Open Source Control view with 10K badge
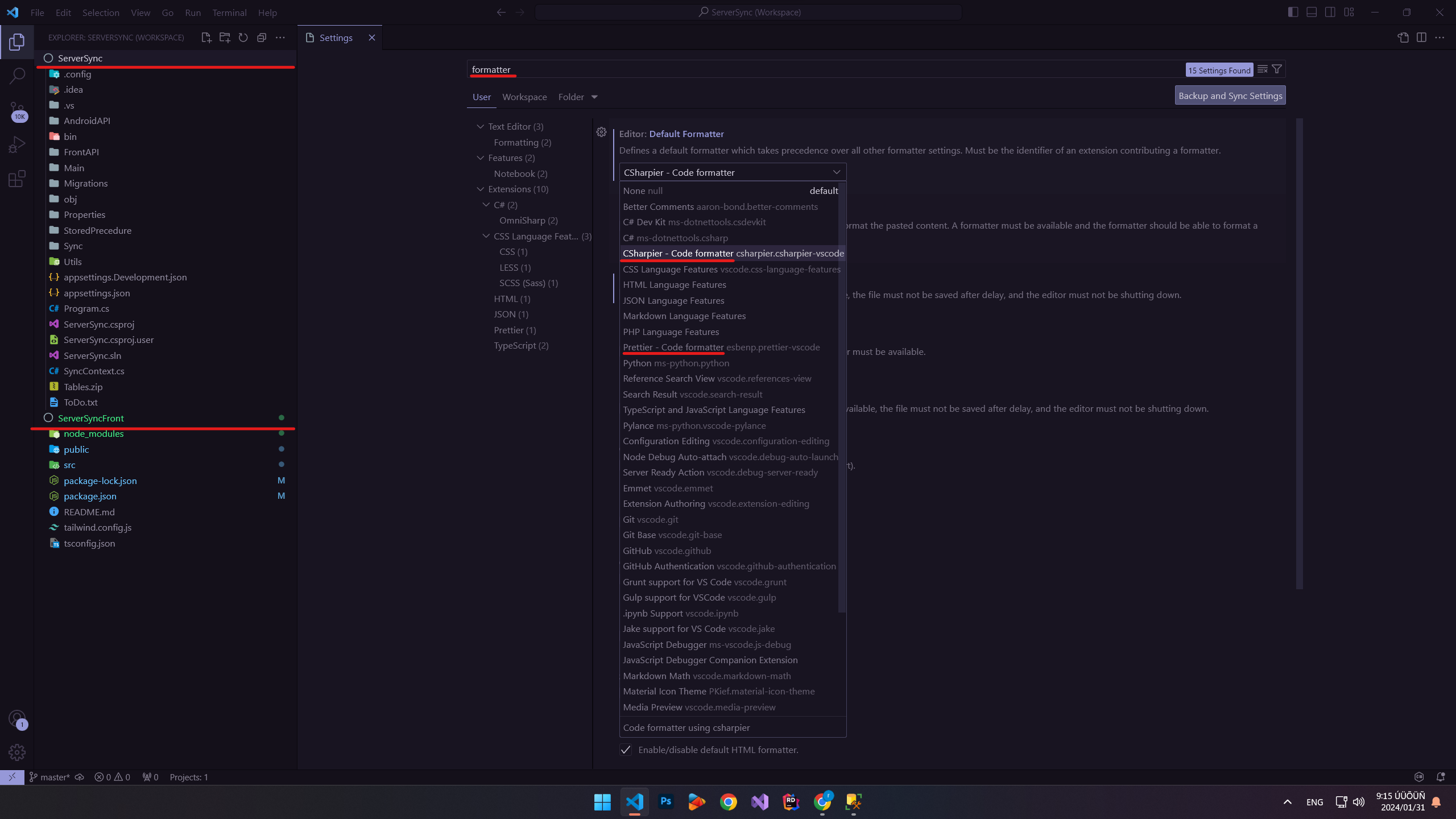 pos(17,110)
